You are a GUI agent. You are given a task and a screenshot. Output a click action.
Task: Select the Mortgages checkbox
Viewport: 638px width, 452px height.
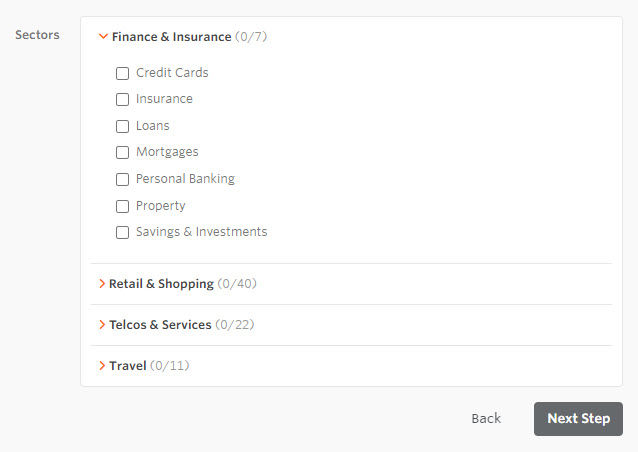tap(123, 152)
